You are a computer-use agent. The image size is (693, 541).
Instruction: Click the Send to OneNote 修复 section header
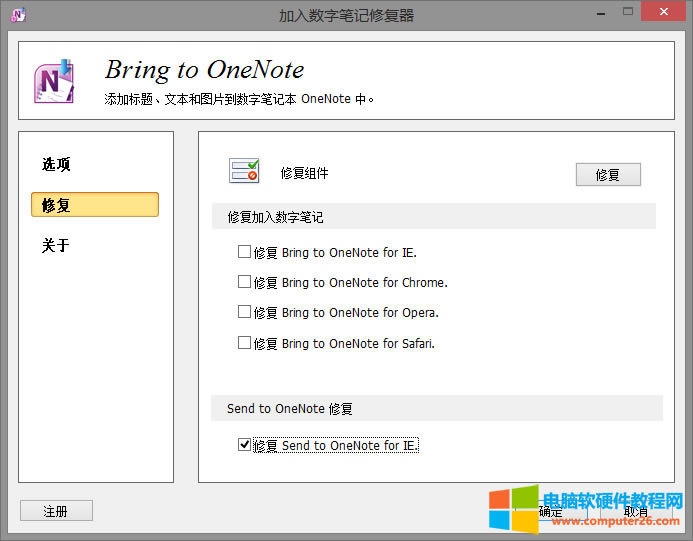(290, 408)
